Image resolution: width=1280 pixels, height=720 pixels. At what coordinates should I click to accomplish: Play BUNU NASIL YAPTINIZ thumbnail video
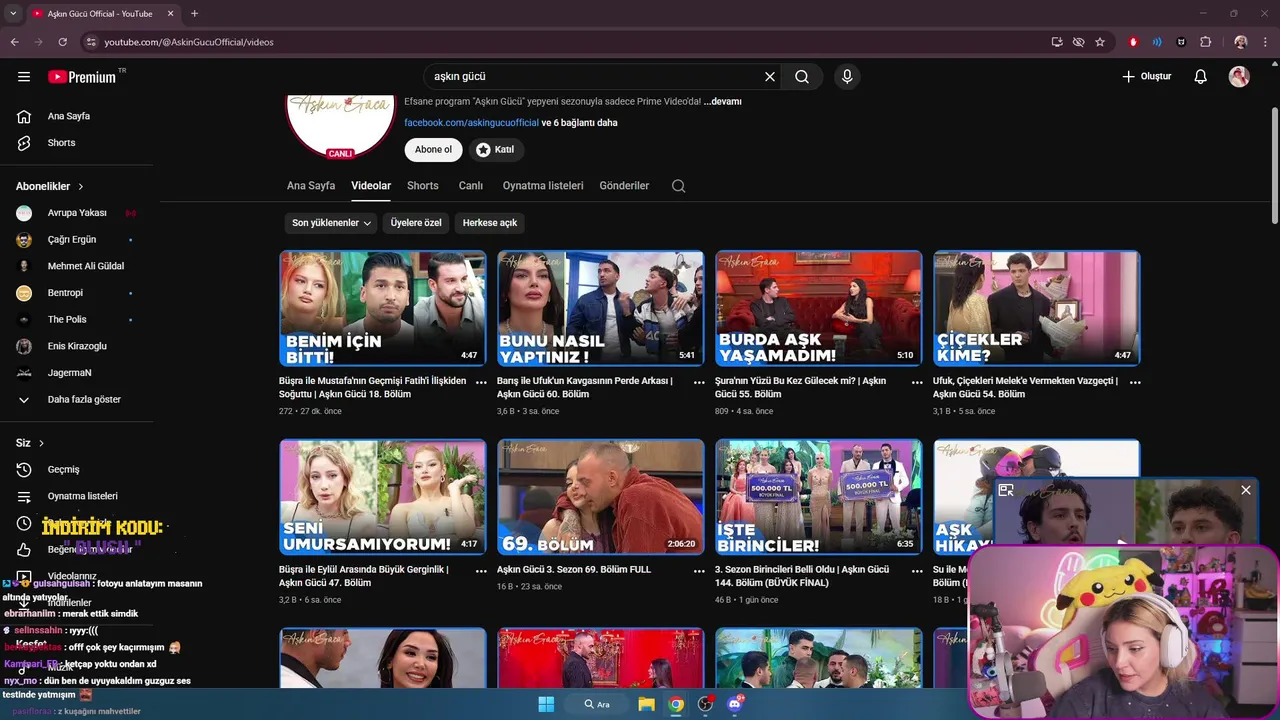601,308
